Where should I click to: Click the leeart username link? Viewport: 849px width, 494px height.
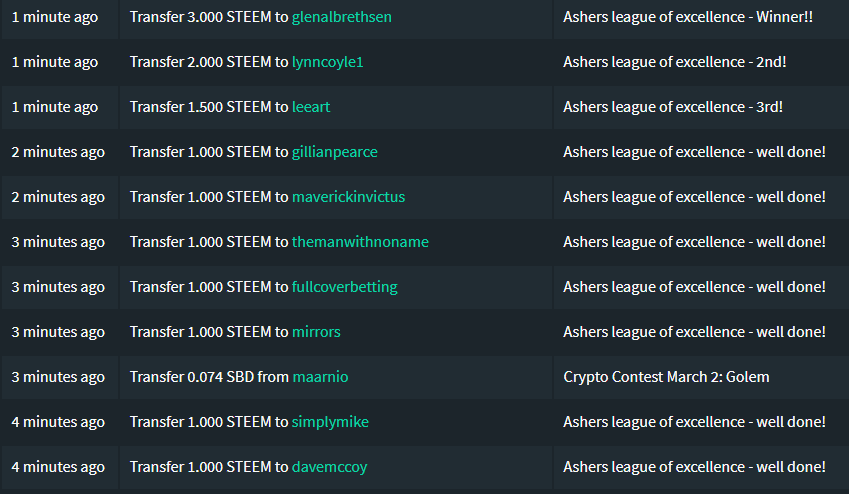coord(311,107)
